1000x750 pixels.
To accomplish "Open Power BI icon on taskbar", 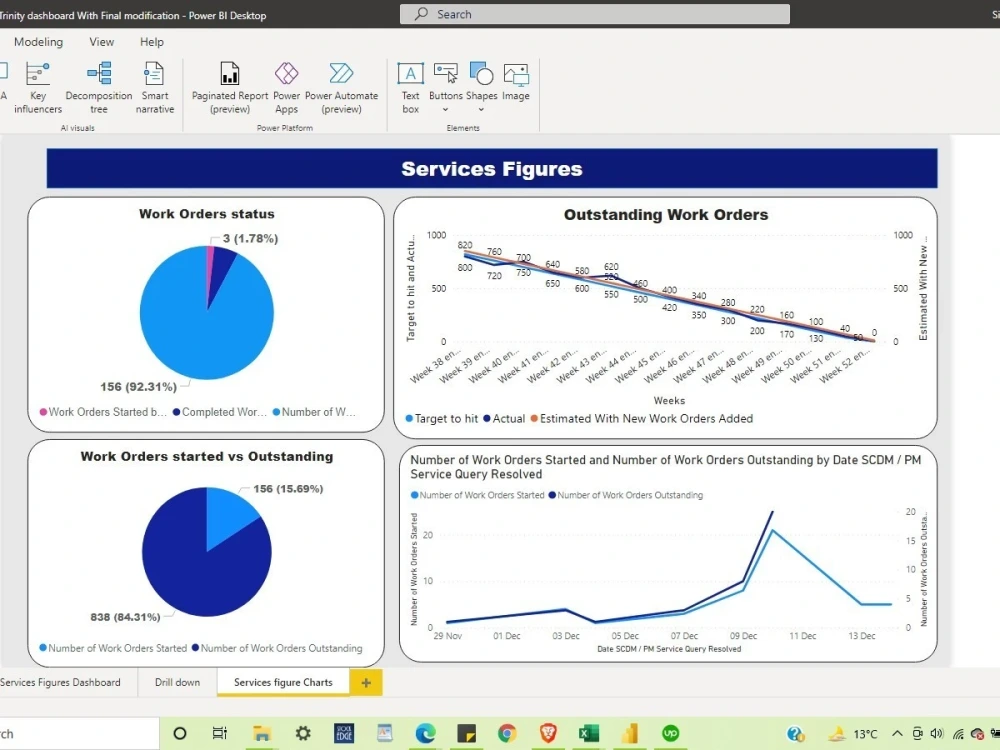I will click(629, 733).
